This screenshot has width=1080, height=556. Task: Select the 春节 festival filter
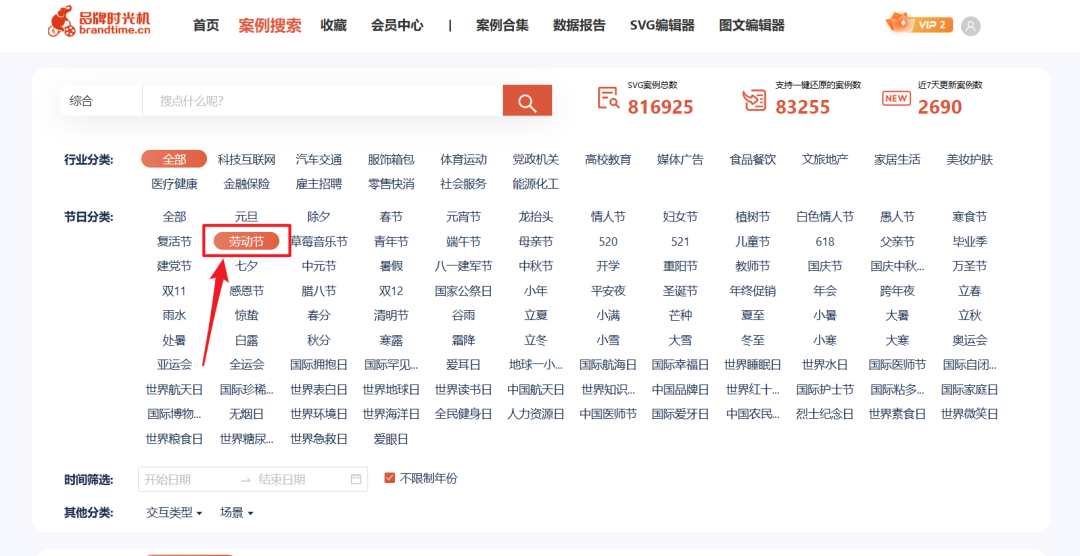tap(391, 217)
